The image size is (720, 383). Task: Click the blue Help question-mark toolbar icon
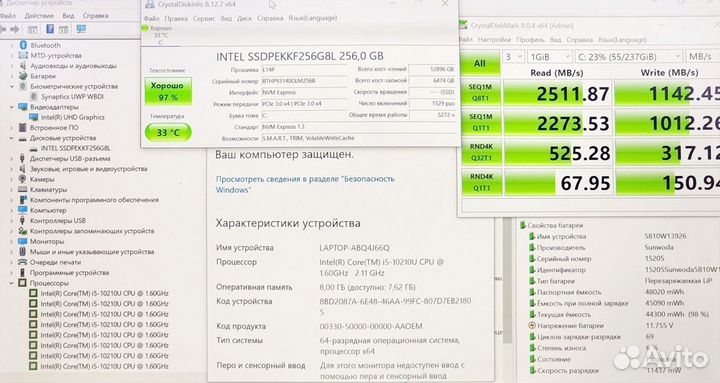pos(50,29)
